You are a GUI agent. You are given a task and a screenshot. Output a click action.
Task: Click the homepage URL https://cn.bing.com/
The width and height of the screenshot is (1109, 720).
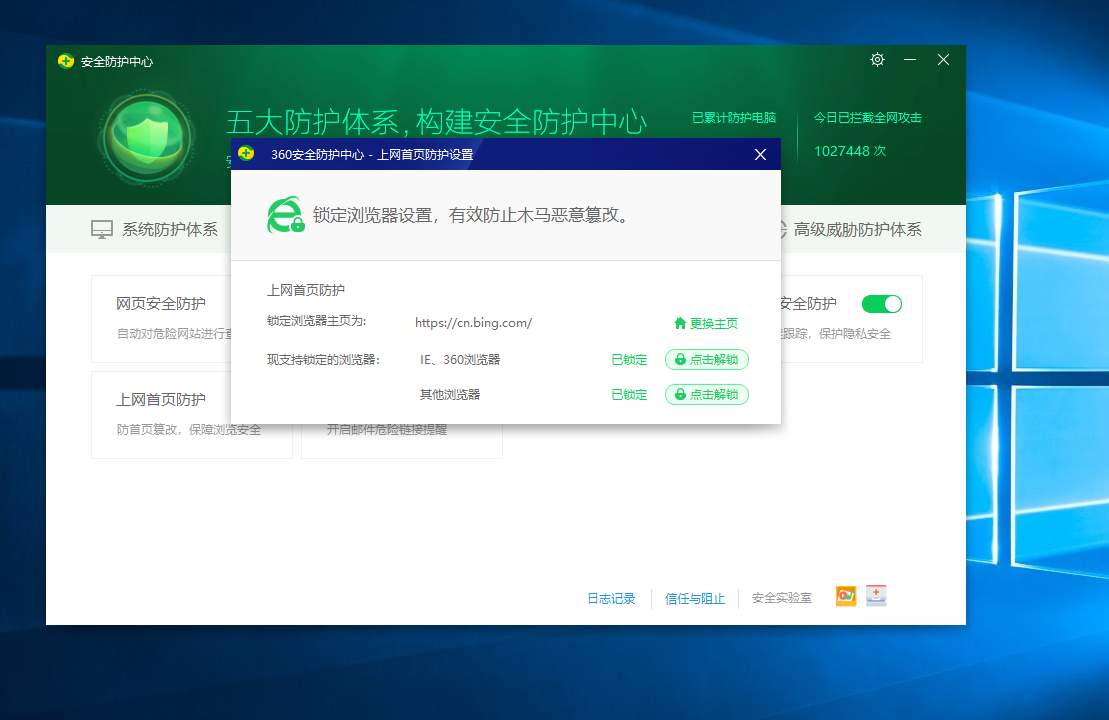coord(473,323)
